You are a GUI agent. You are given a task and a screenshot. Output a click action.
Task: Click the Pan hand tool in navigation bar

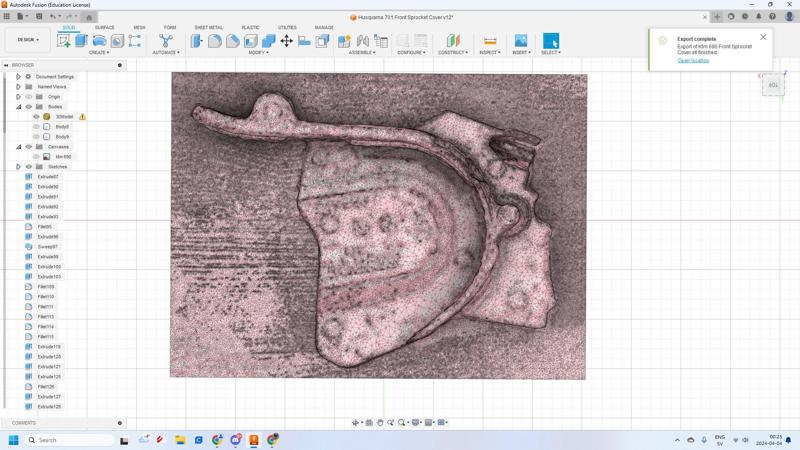(380, 422)
